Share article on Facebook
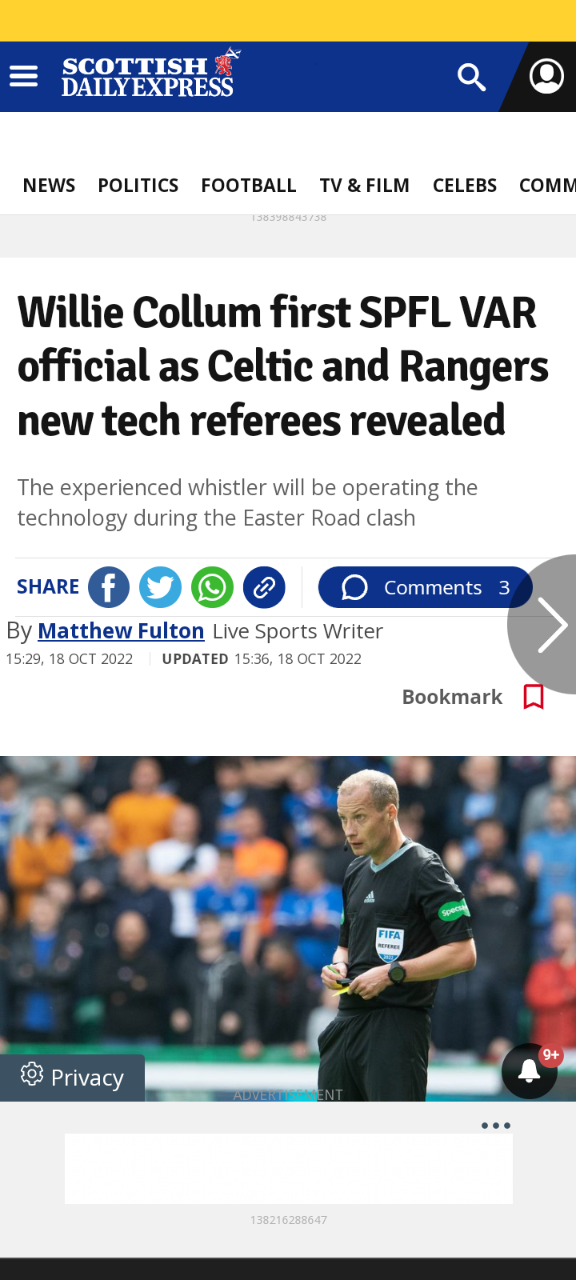This screenshot has height=1280, width=576. tap(109, 587)
